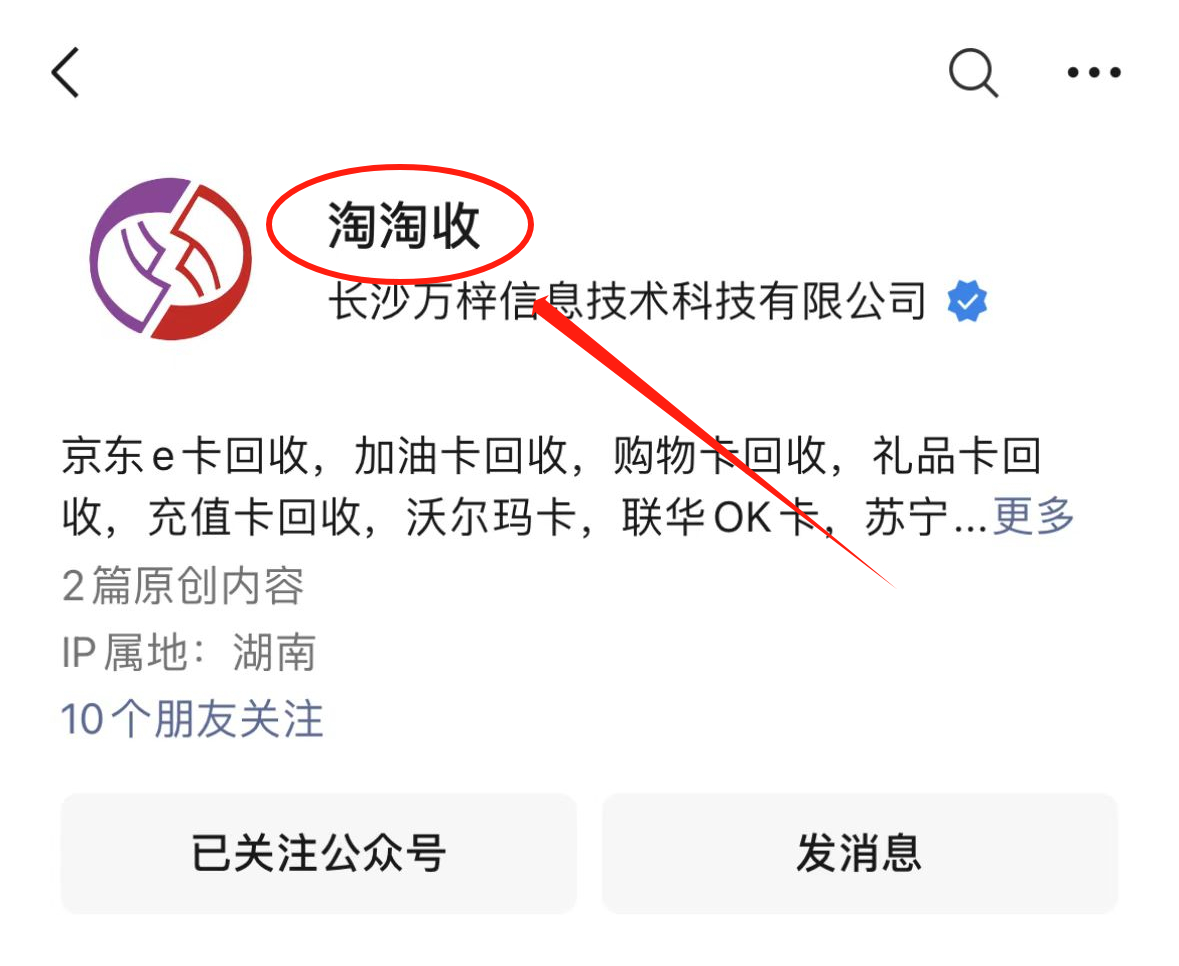This screenshot has width=1179, height=966.
Task: Expand the description with 更多
Action: click(1034, 516)
